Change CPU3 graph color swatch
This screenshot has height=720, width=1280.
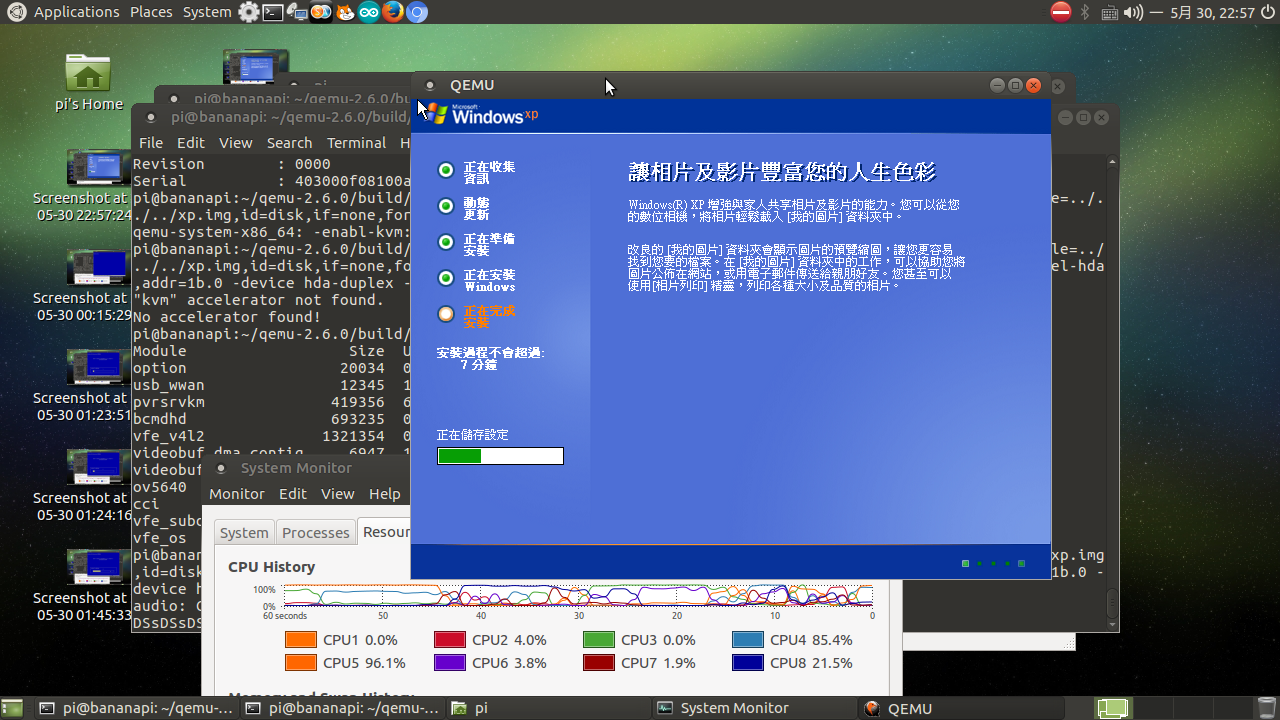click(598, 640)
